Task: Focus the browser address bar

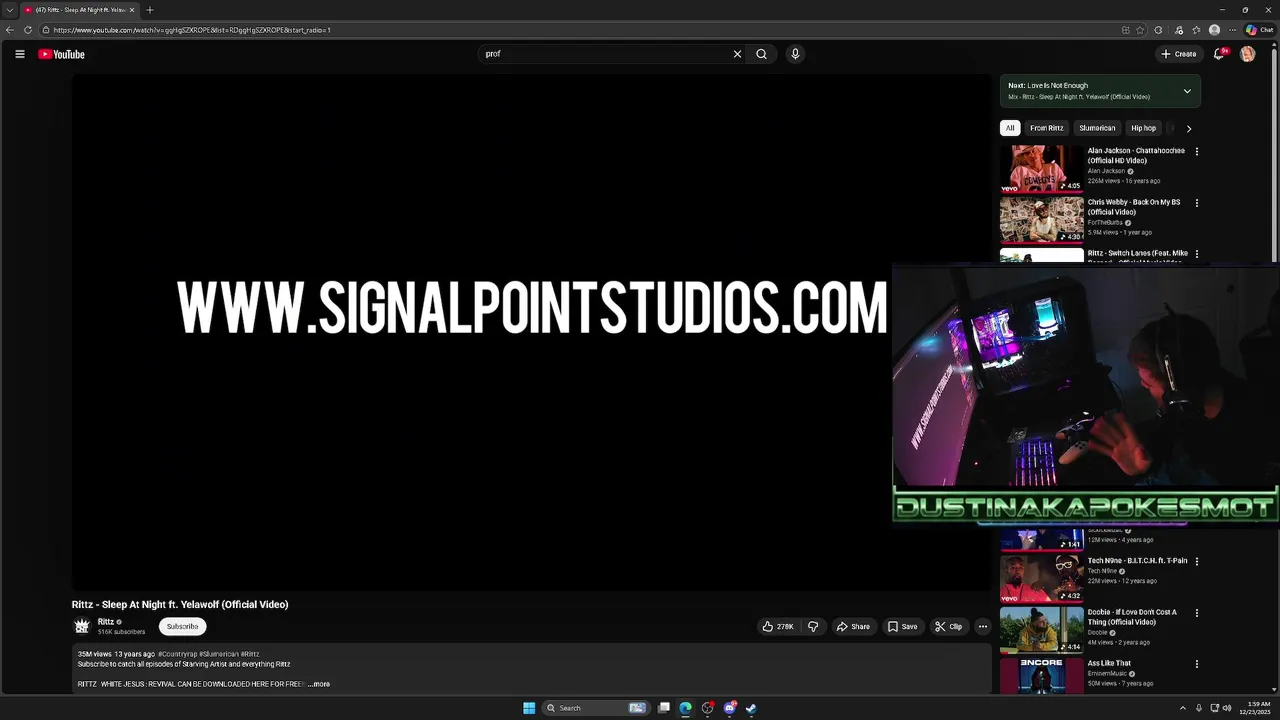Action: (580, 30)
